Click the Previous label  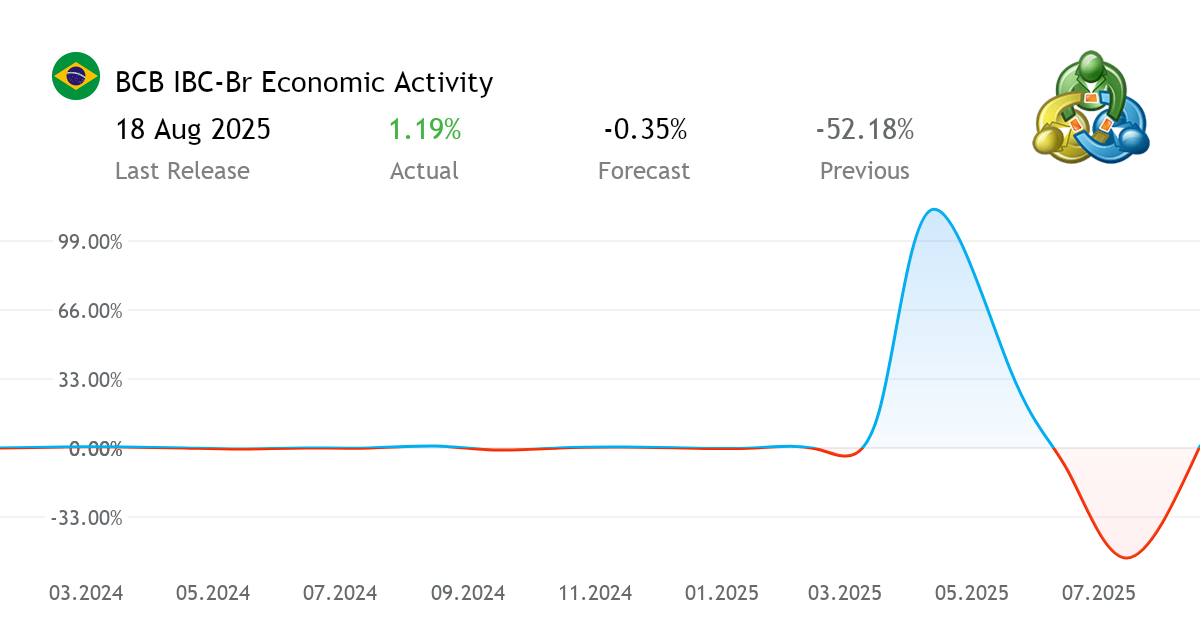[865, 171]
